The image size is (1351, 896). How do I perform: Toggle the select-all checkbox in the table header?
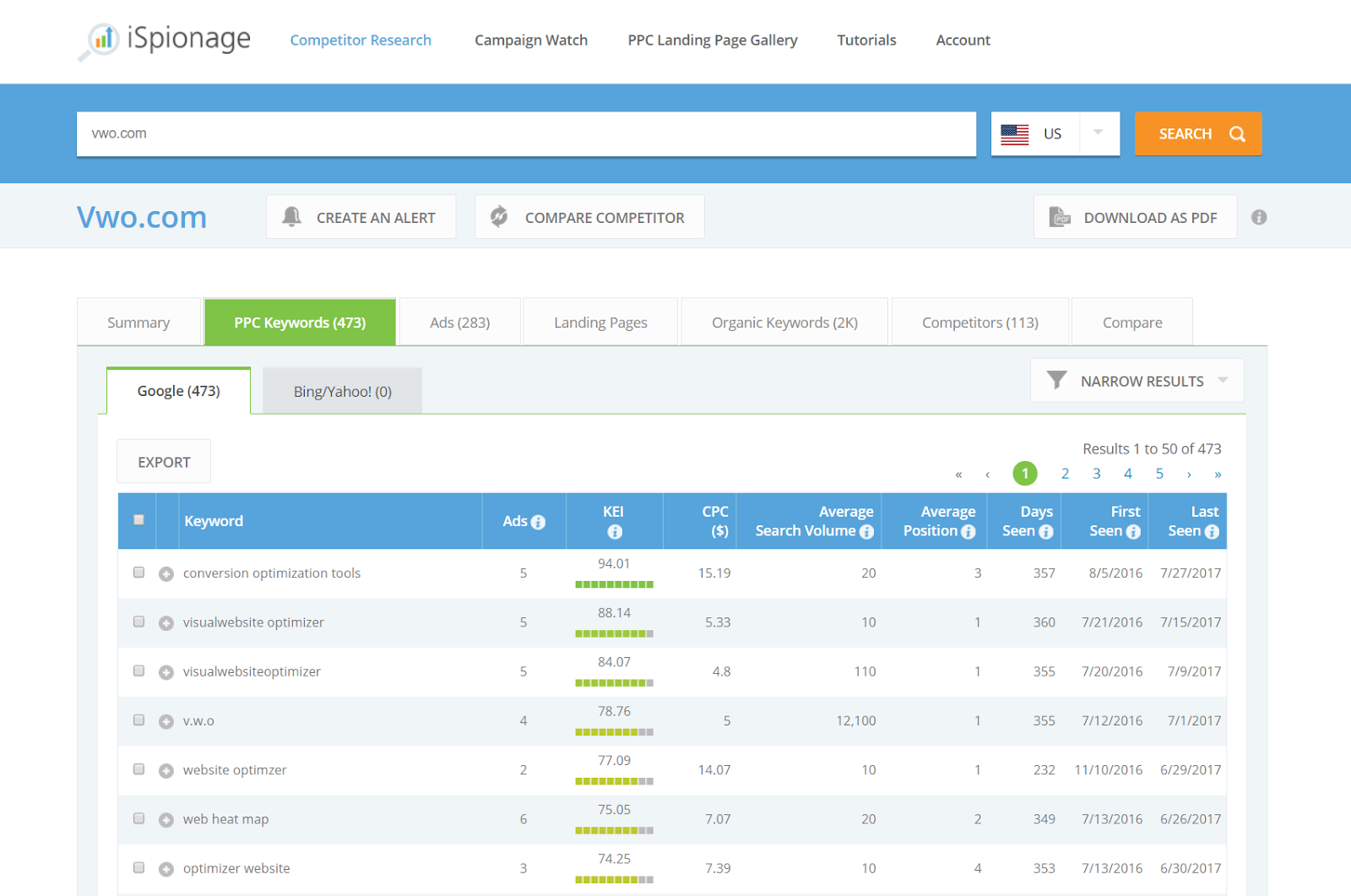tap(138, 520)
